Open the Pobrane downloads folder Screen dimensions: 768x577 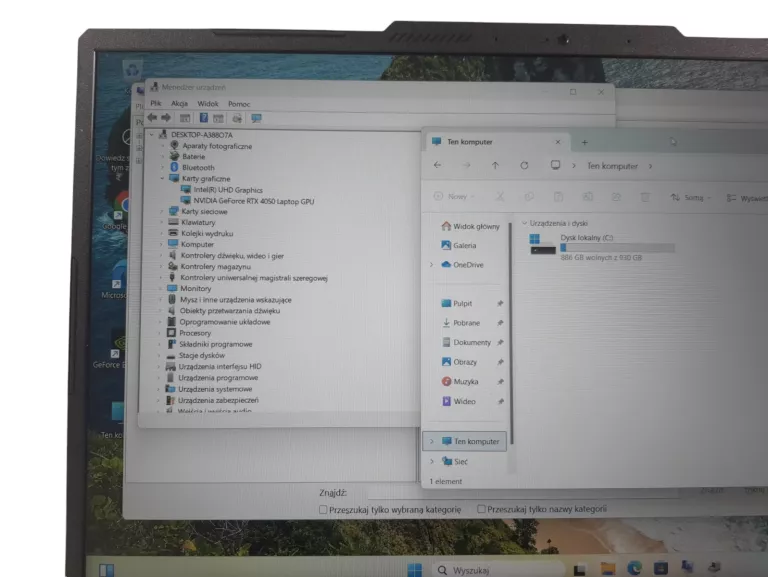(x=466, y=323)
